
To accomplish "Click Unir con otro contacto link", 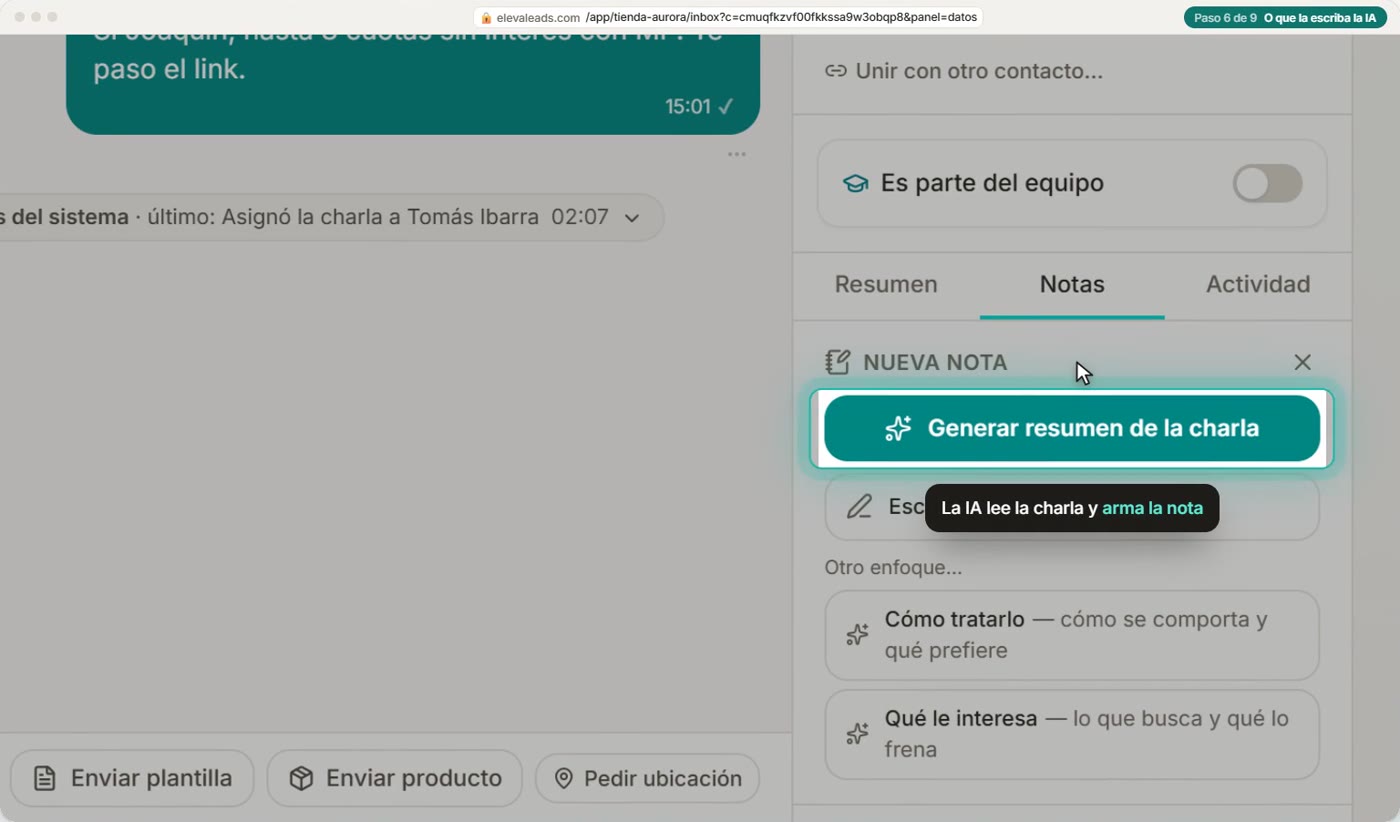I will (x=964, y=71).
